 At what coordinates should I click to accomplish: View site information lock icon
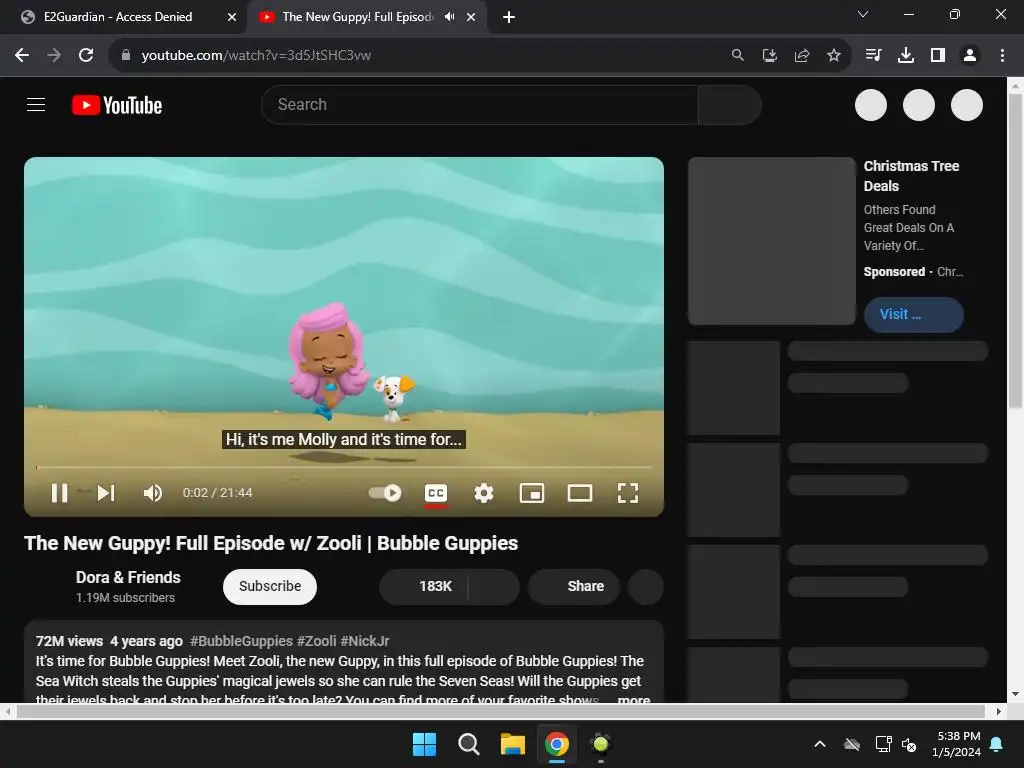click(x=126, y=55)
